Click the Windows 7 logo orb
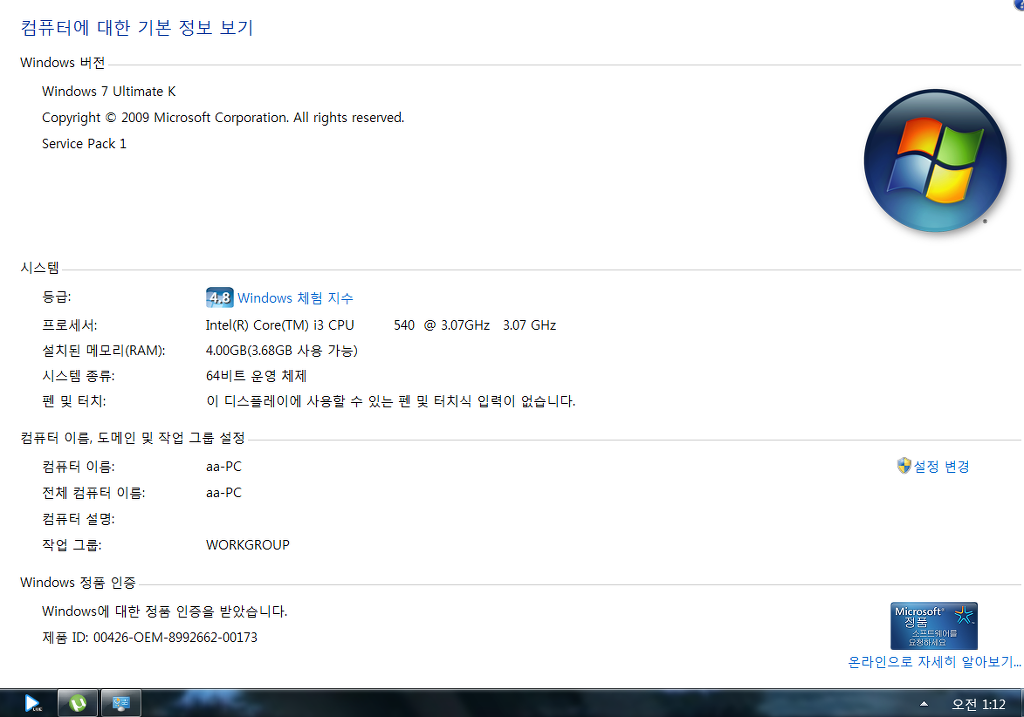The image size is (1024, 717). click(x=935, y=161)
